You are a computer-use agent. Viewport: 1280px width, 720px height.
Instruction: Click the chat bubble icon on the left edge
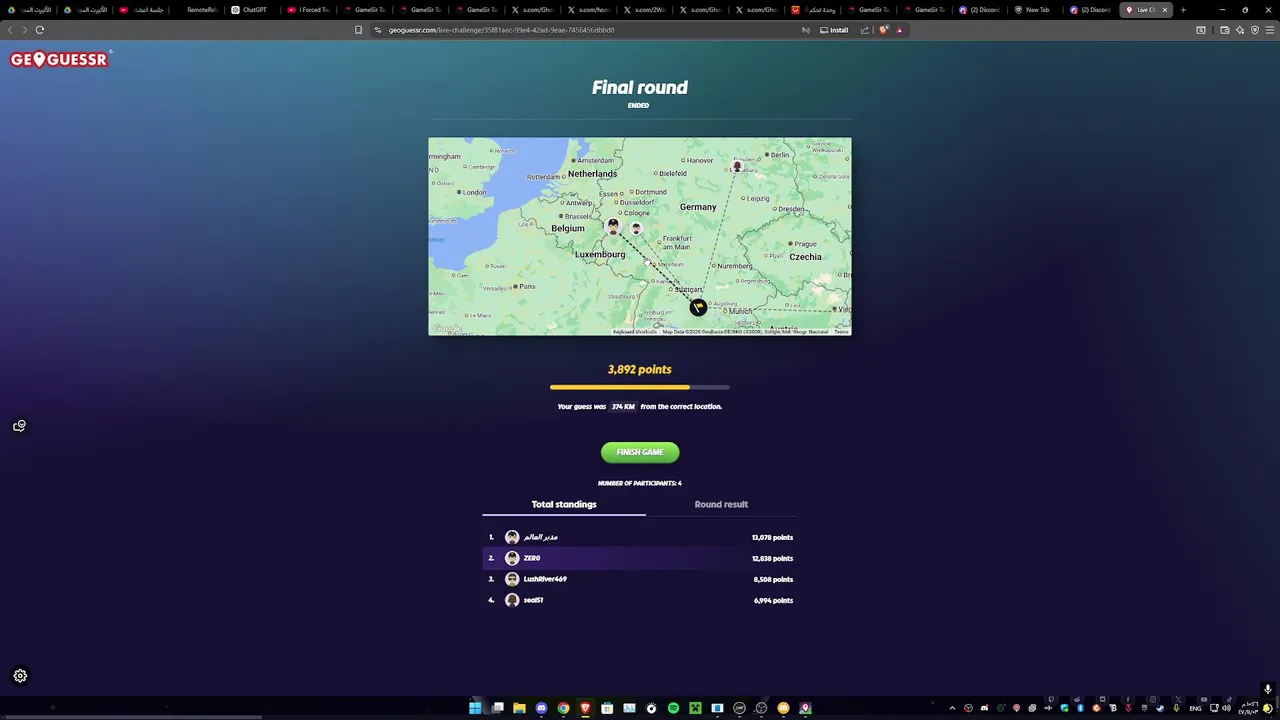[19, 426]
